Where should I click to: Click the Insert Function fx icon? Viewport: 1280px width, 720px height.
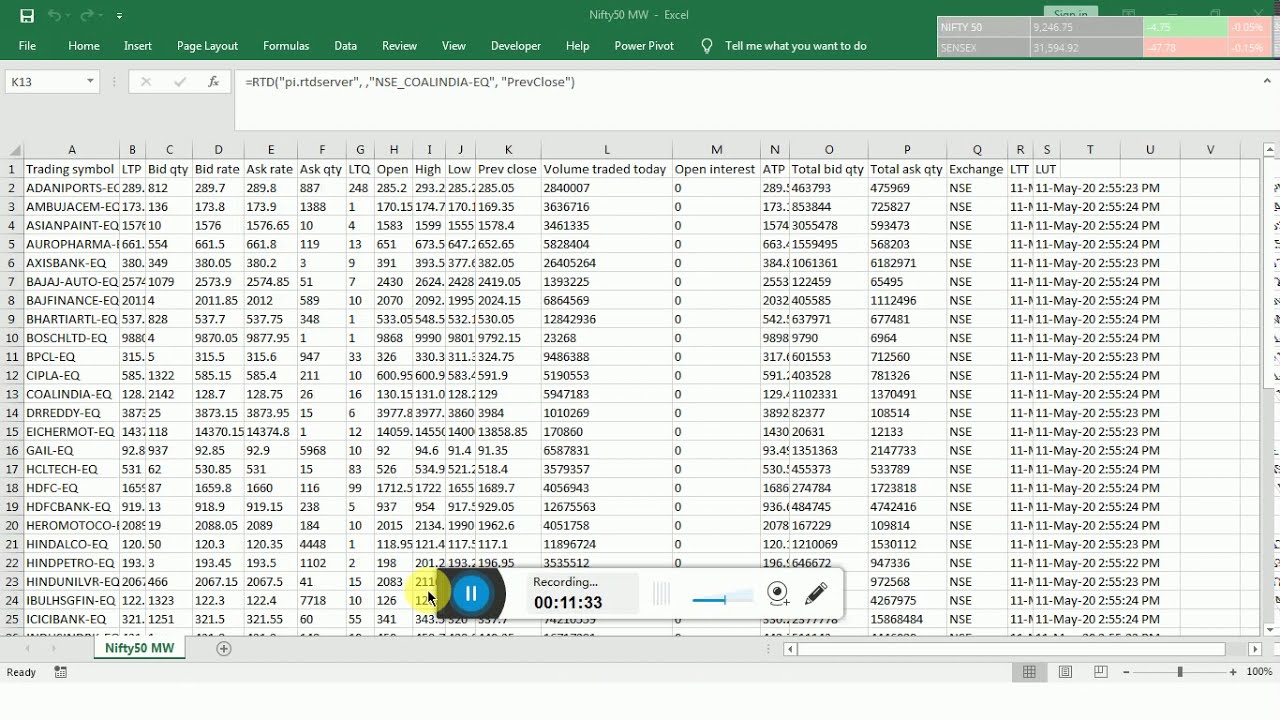click(213, 82)
